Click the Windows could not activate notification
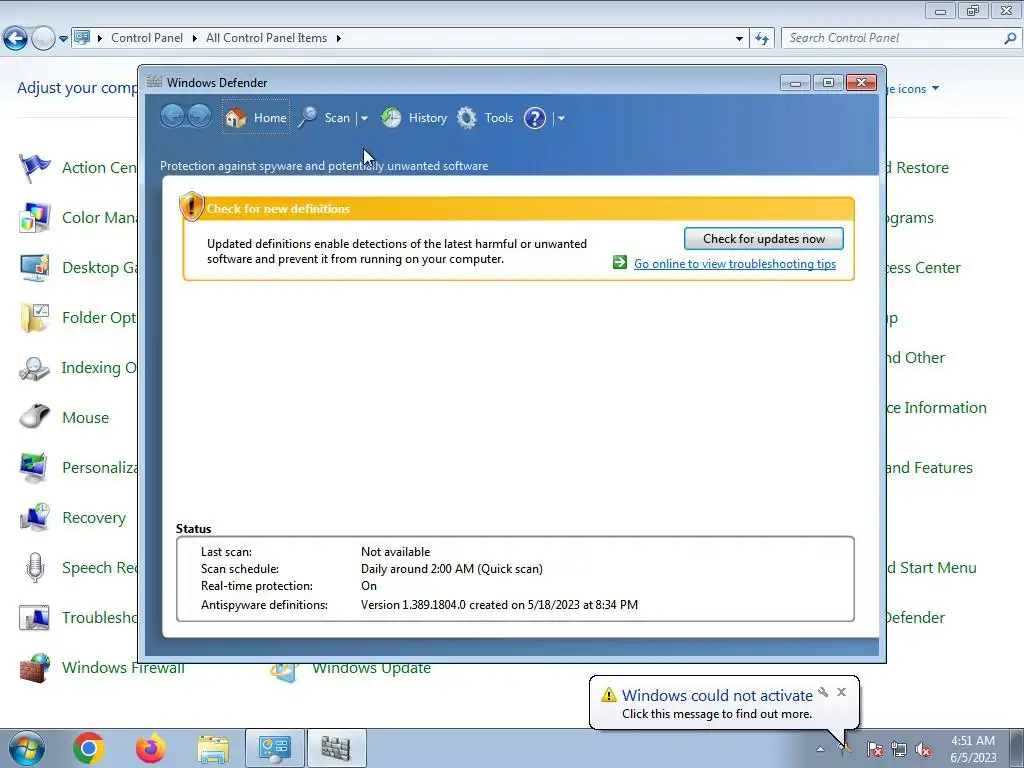Viewport: 1024px width, 768px height. pyautogui.click(x=716, y=704)
